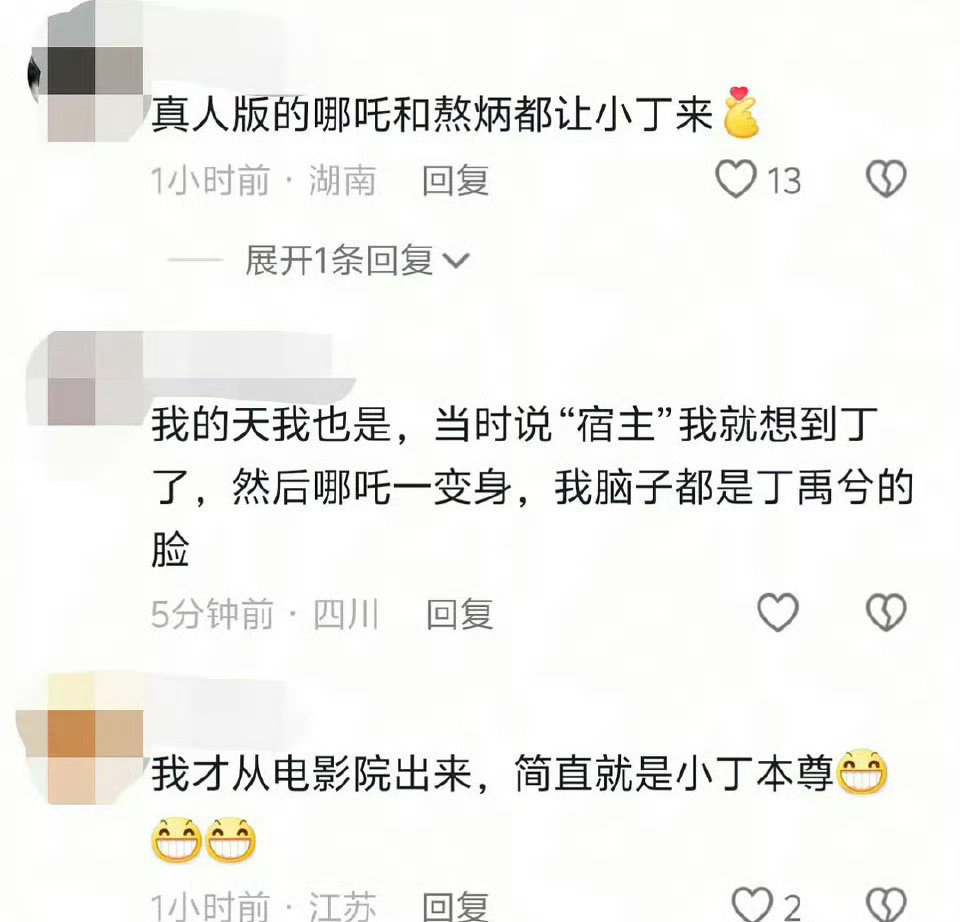
Task: Reply to the Sichuan comment via 回复
Action: [x=459, y=614]
